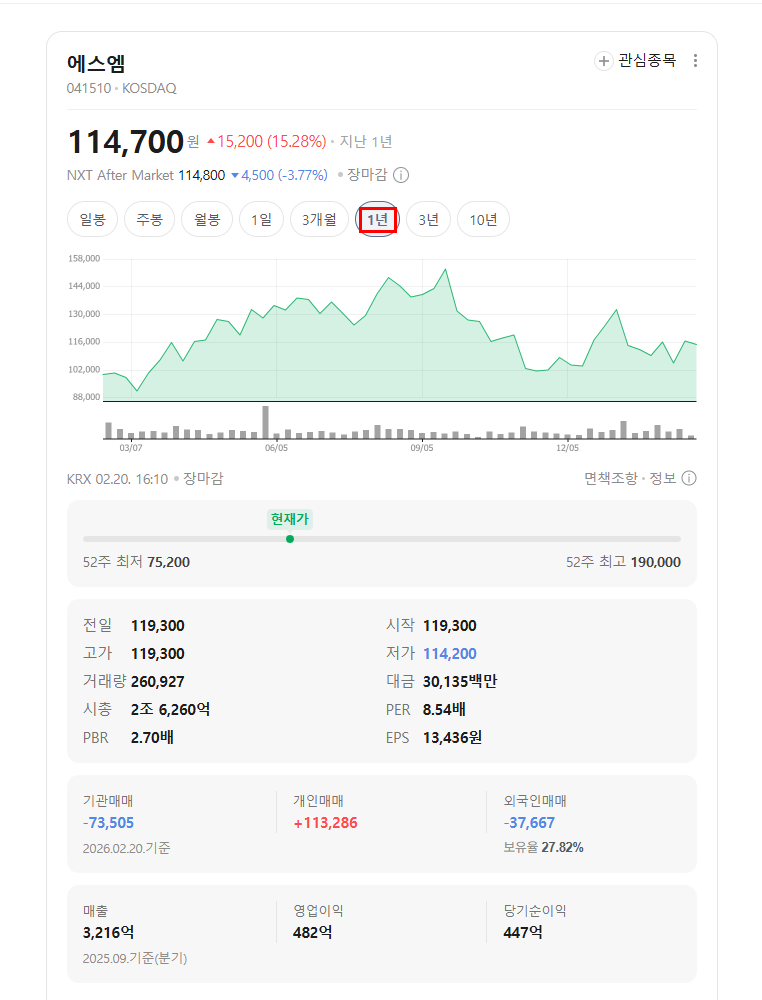Click the 03/07 date label on chart axis
This screenshot has width=762, height=1000.
point(131,448)
